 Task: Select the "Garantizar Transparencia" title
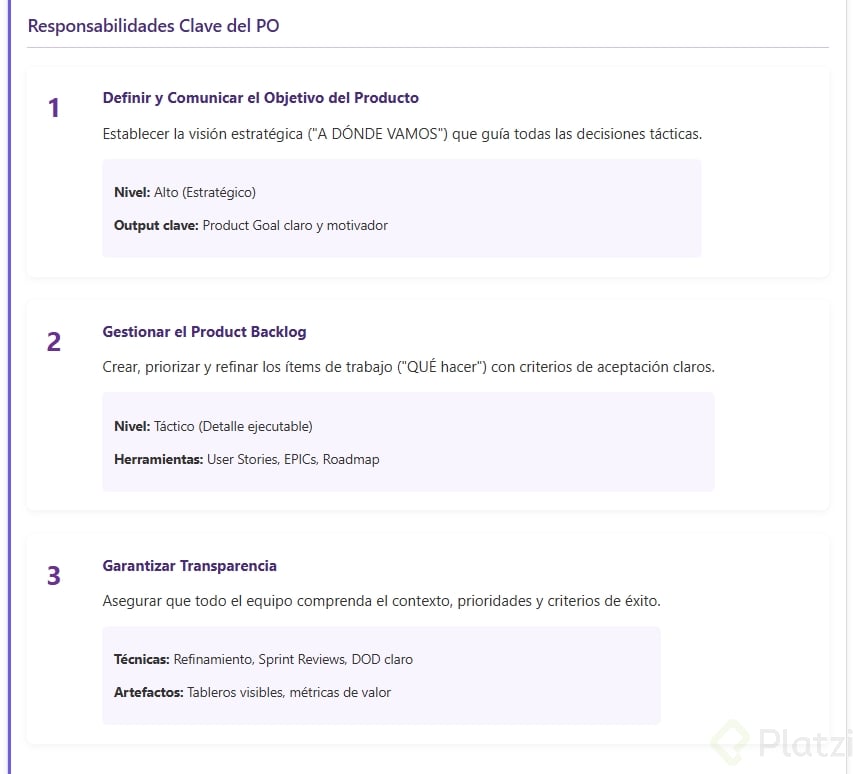tap(189, 566)
